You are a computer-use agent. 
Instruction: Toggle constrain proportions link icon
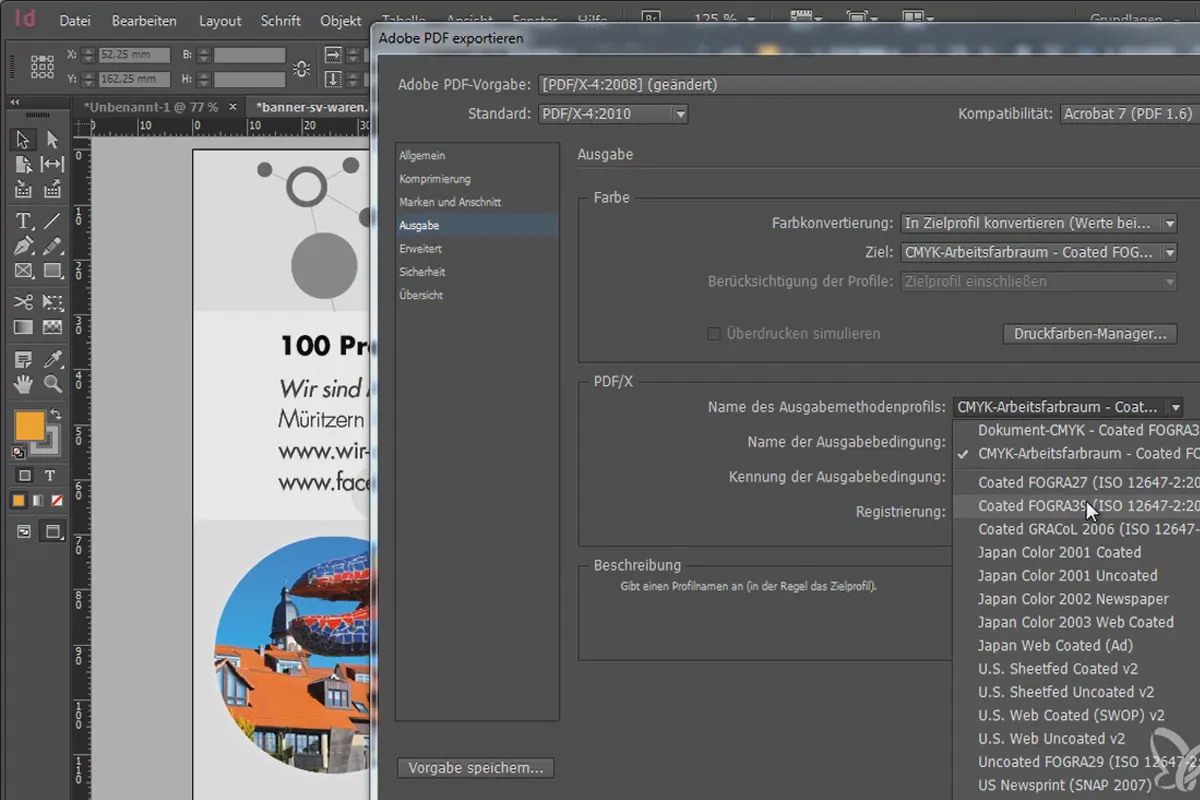(301, 68)
